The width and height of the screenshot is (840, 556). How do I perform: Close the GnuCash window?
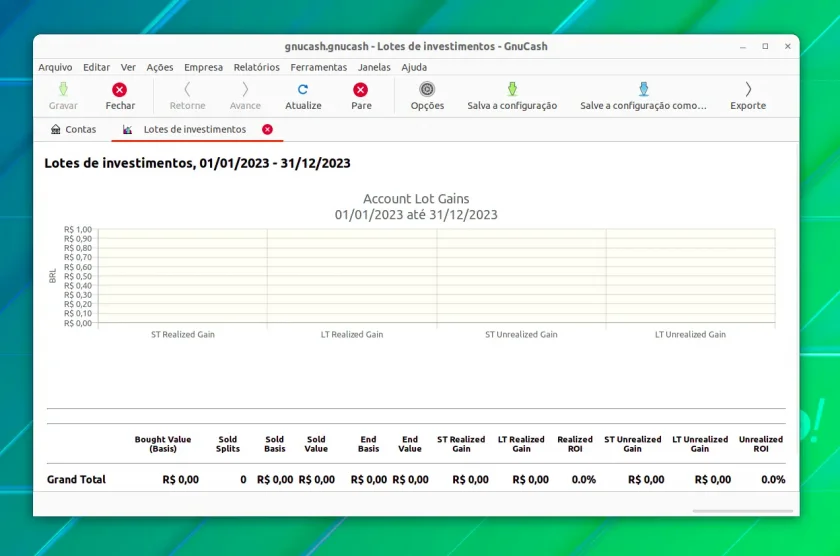click(788, 47)
